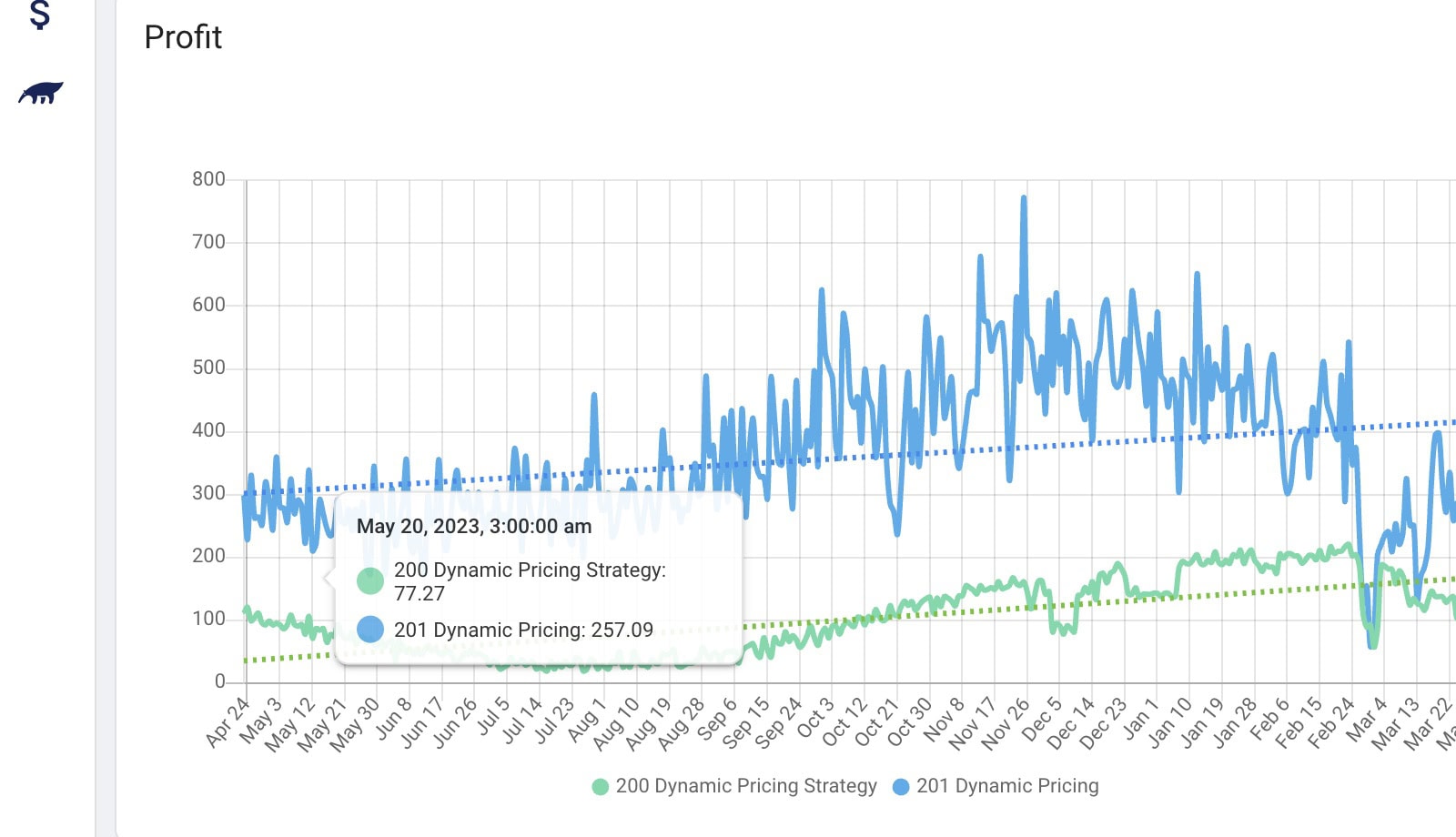
Task: Click the Profit chart heading
Action: click(x=183, y=37)
